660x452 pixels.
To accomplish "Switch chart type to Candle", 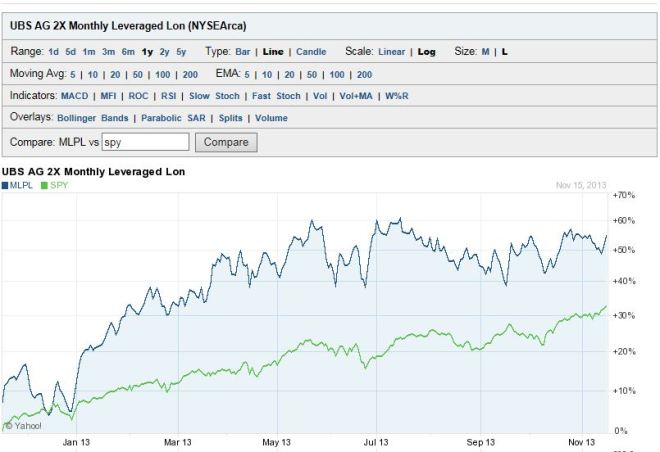I will 311,52.
